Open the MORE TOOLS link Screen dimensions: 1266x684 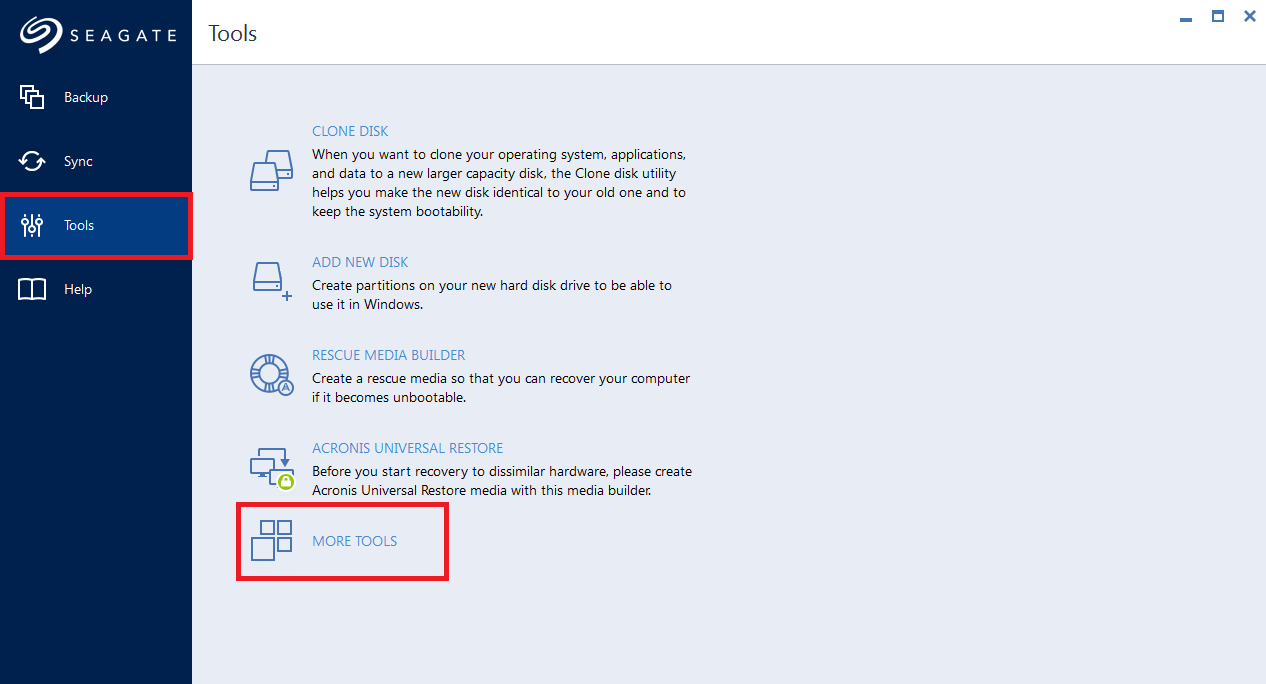(x=355, y=541)
